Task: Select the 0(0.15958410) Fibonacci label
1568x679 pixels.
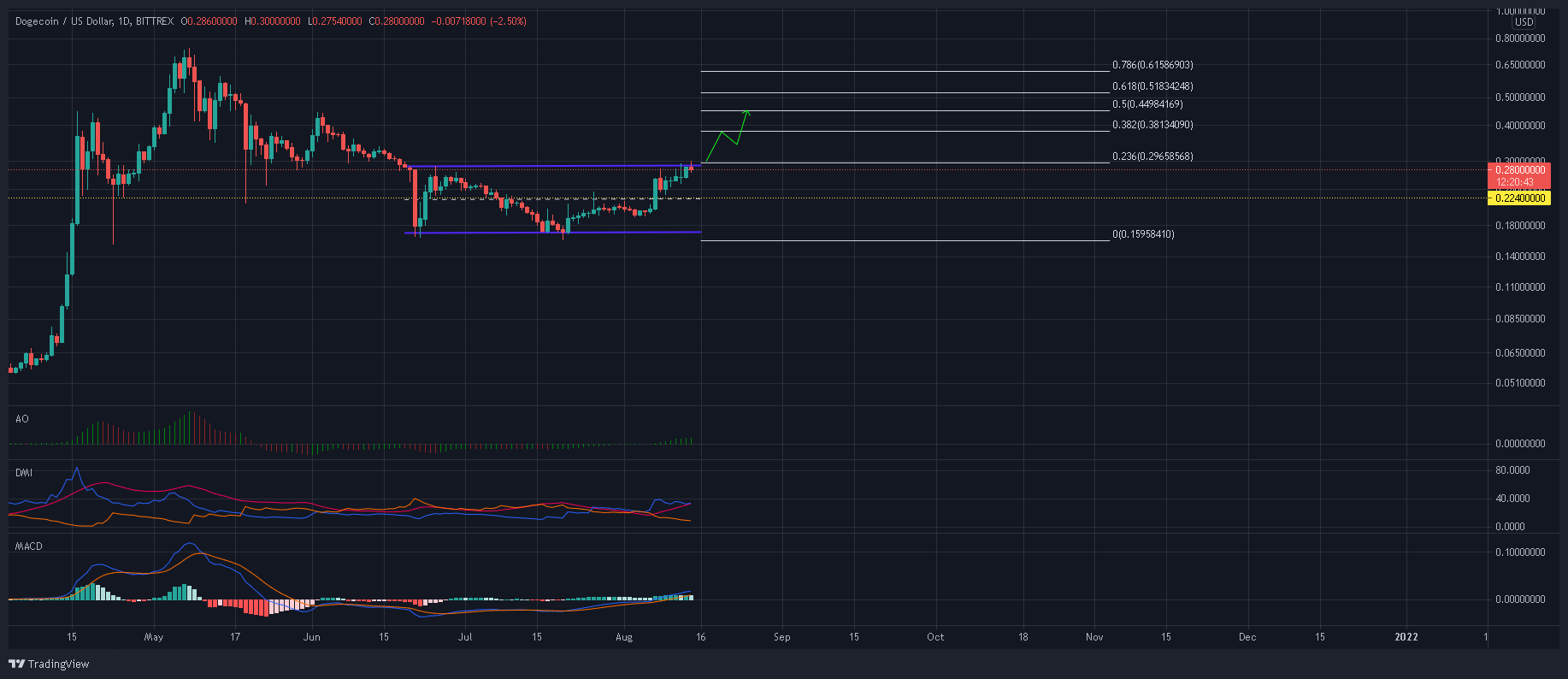Action: point(1143,234)
